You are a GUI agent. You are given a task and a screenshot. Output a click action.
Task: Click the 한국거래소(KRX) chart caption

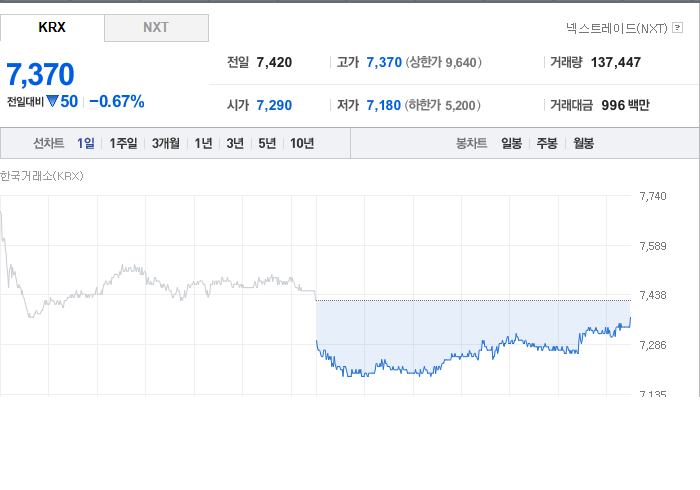coord(42,176)
